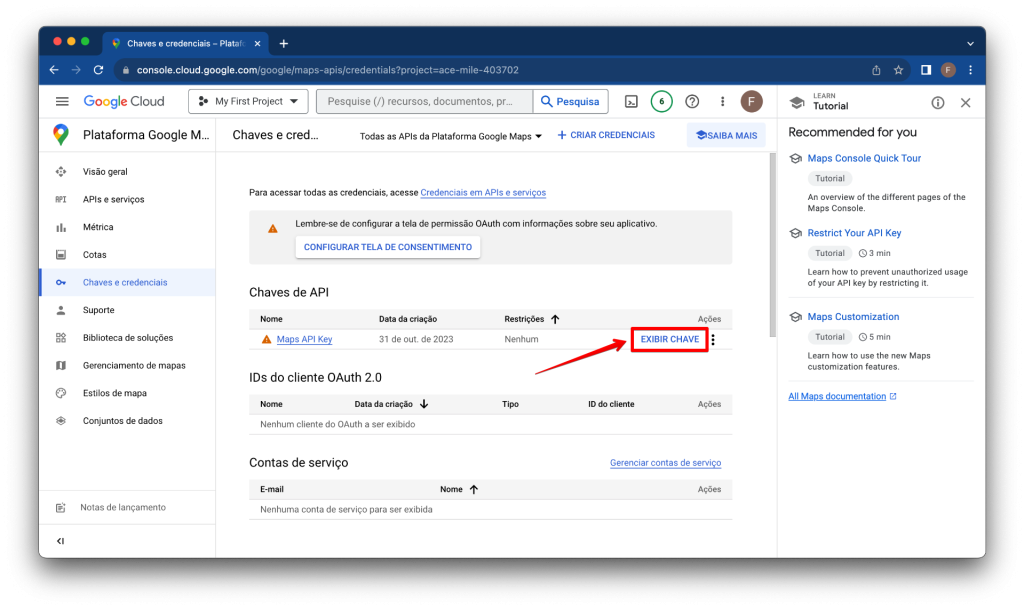Image resolution: width=1024 pixels, height=609 pixels.
Task: Open the My First Project selector
Action: [x=248, y=101]
